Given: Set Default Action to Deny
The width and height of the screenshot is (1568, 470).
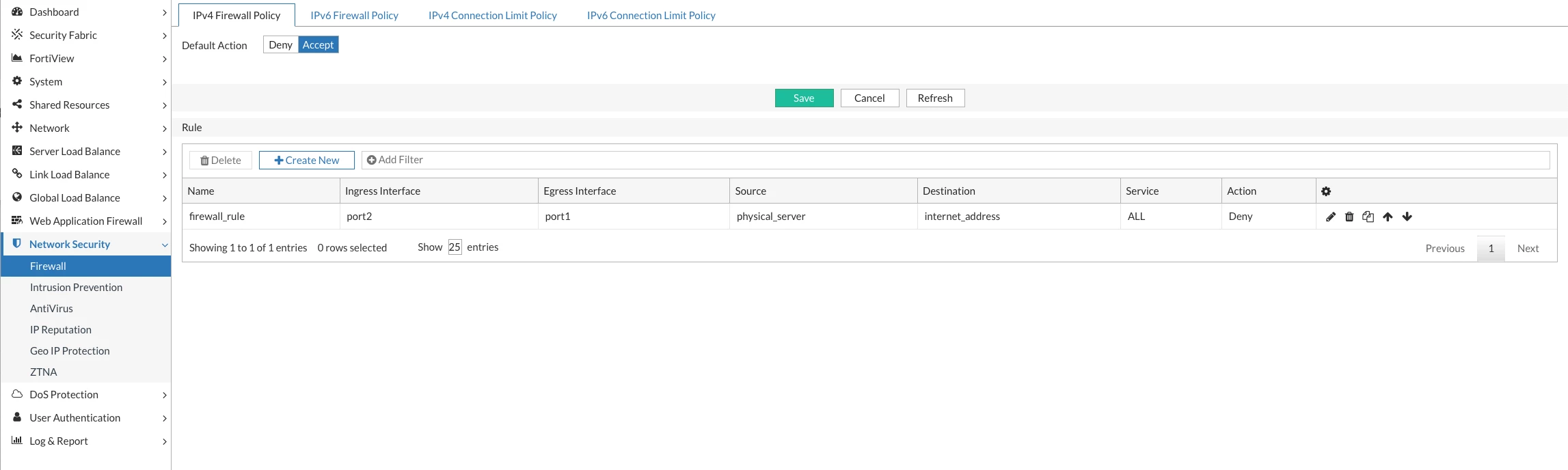Looking at the screenshot, I should coord(280,44).
